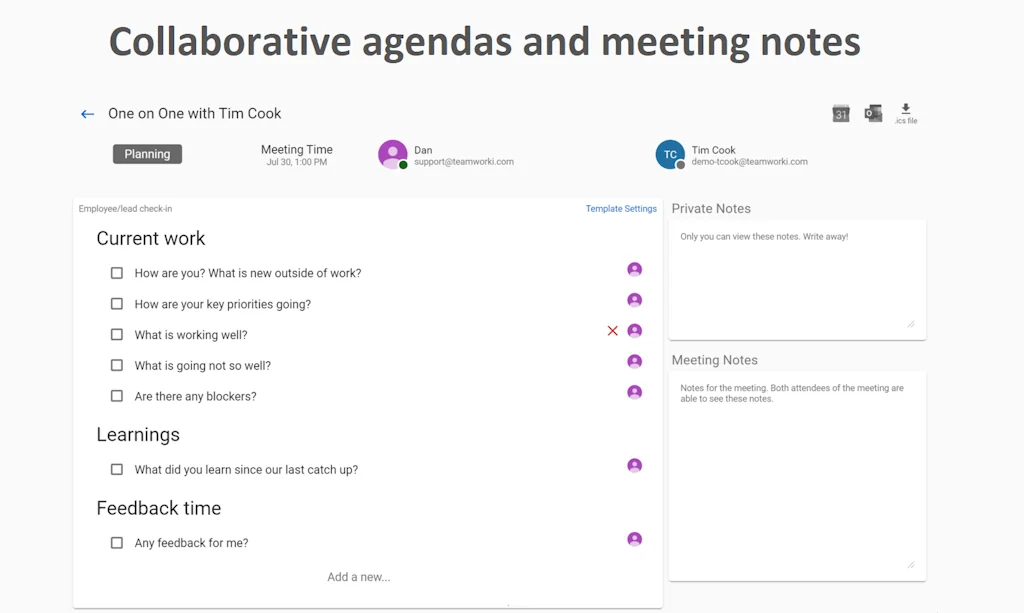
Task: Click 'Add a new...' to add item
Action: pyautogui.click(x=359, y=576)
